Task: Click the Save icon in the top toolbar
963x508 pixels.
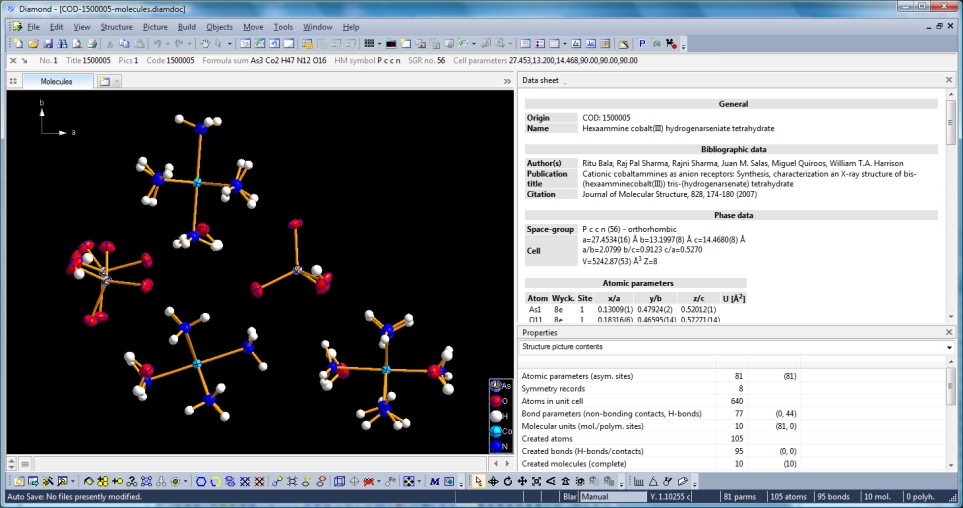Action: (x=48, y=44)
